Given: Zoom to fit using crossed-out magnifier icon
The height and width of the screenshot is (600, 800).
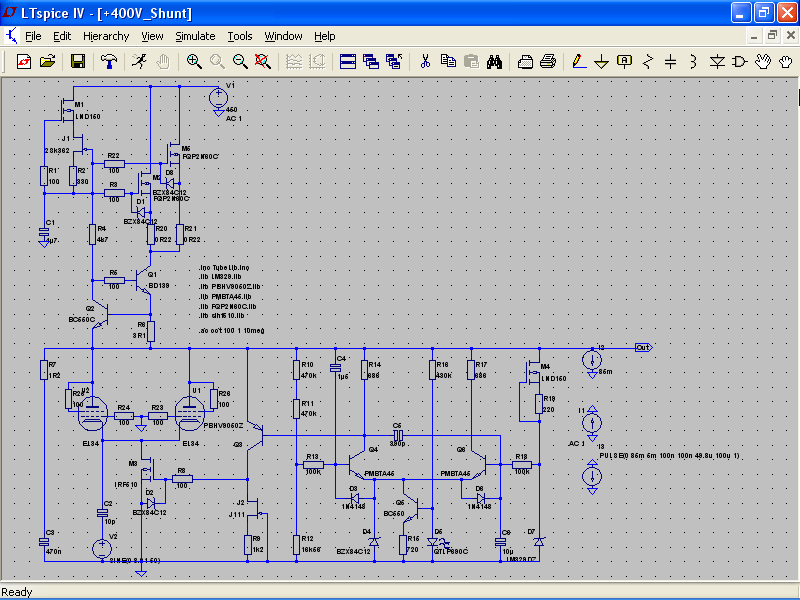Looking at the screenshot, I should point(263,62).
